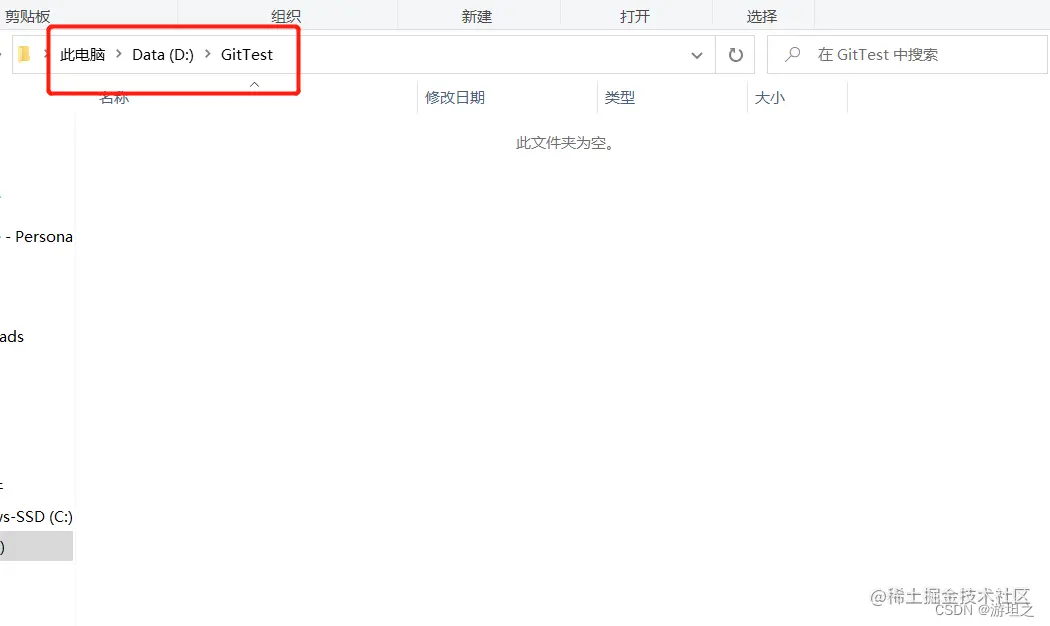Click the refresh icon beside the address bar
The width and height of the screenshot is (1050, 626).
(x=735, y=55)
